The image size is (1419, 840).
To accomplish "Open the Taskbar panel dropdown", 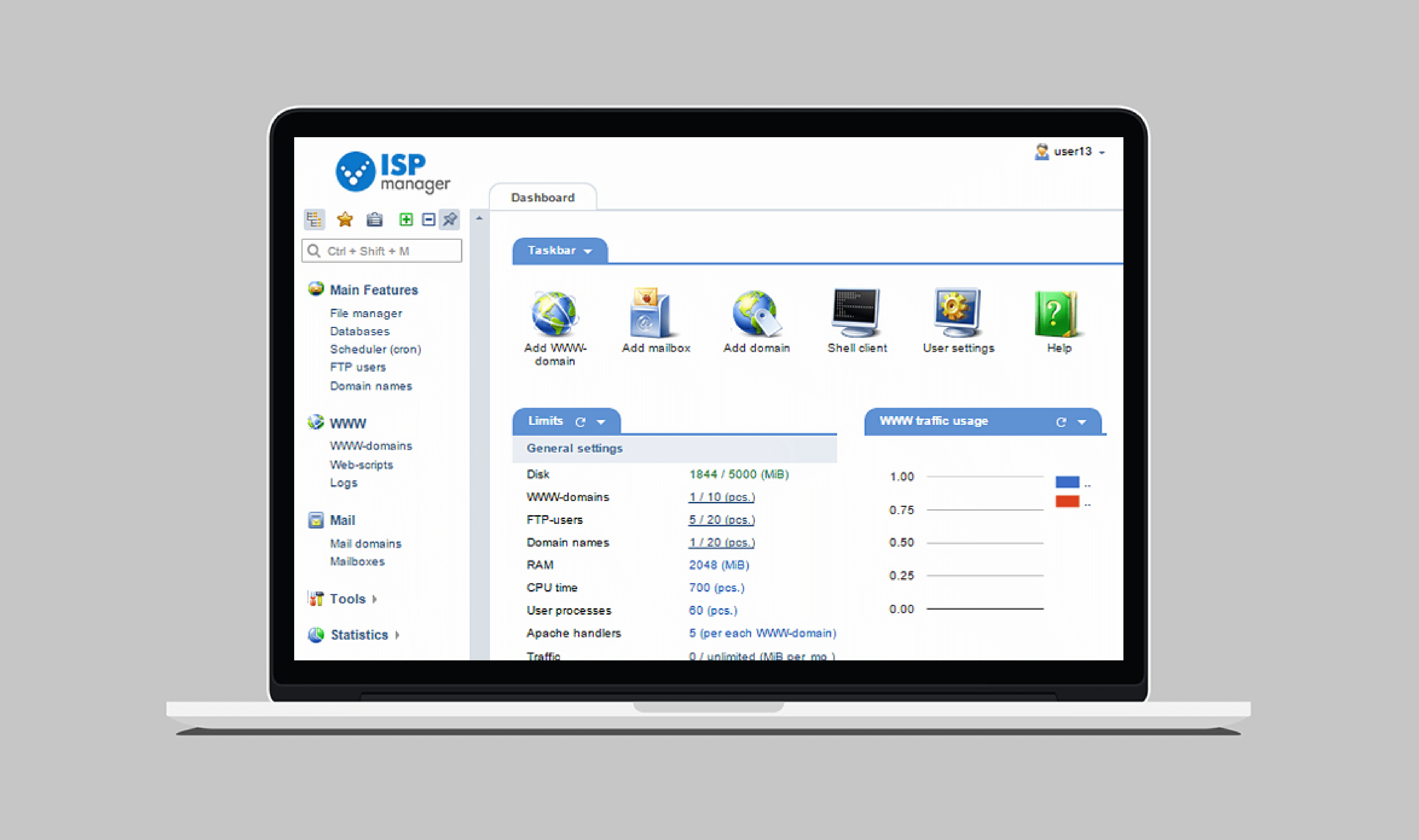I will (588, 251).
